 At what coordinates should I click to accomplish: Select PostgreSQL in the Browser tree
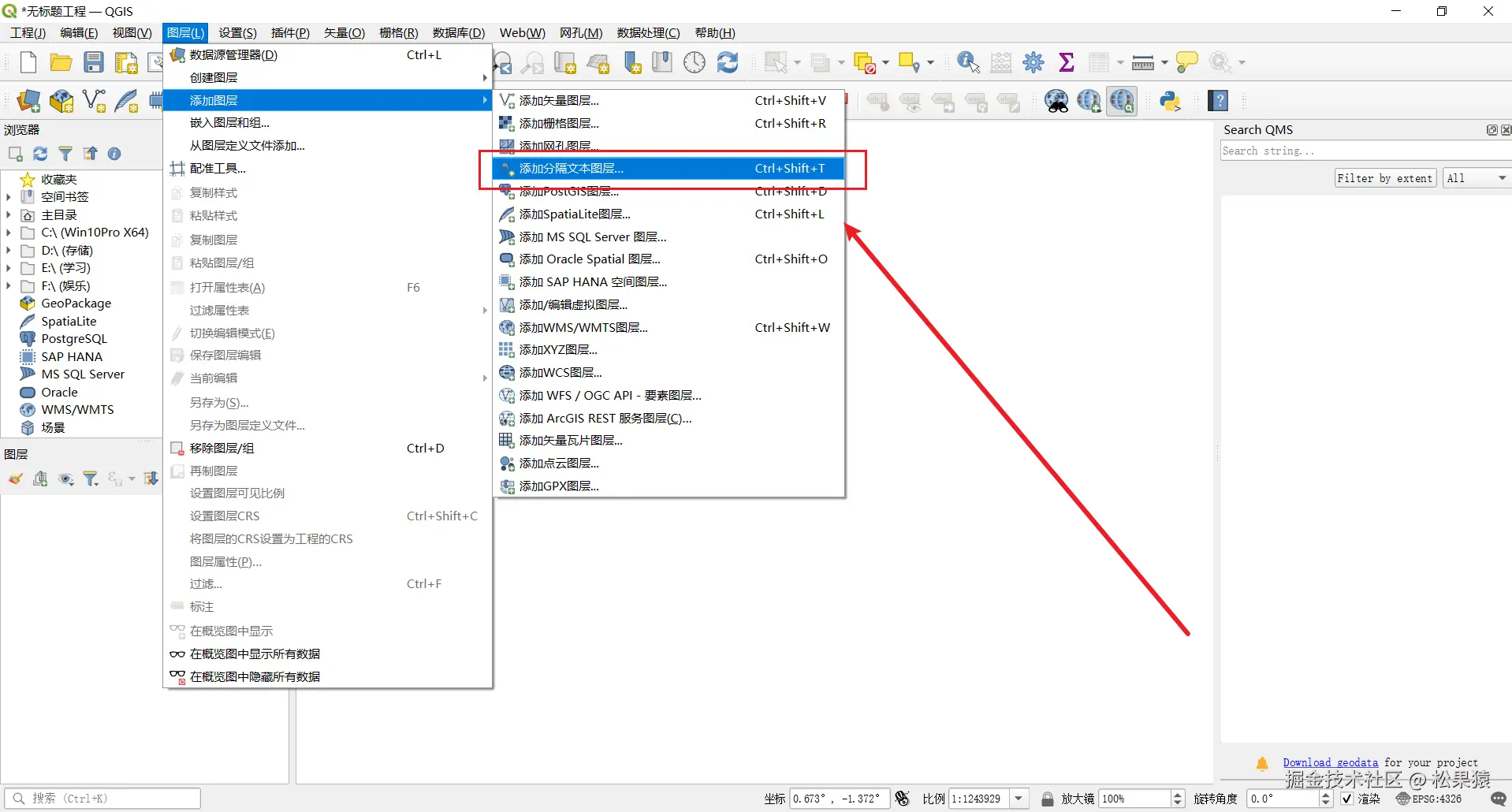click(73, 339)
